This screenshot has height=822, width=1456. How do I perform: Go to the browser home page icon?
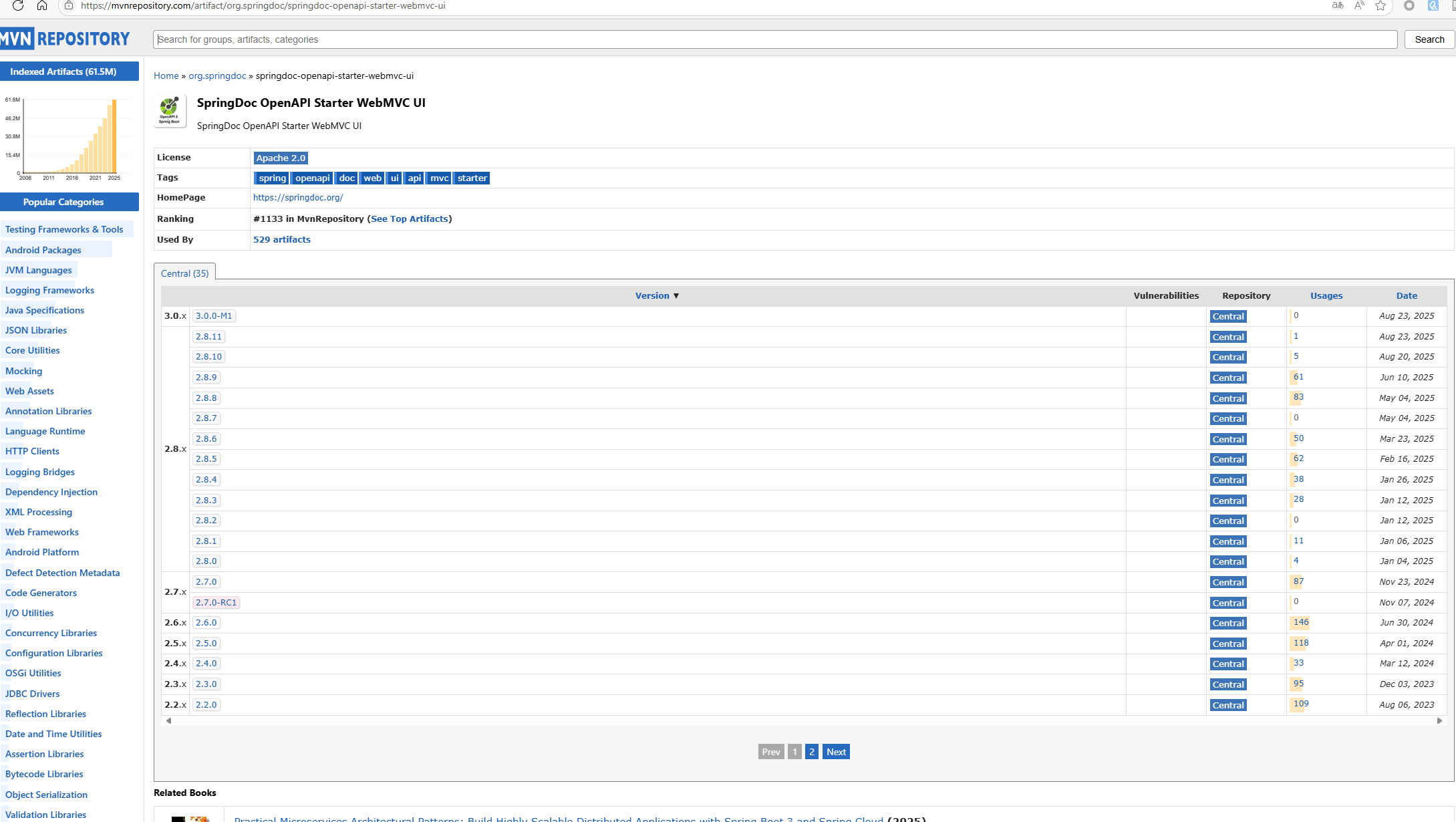[x=42, y=5]
